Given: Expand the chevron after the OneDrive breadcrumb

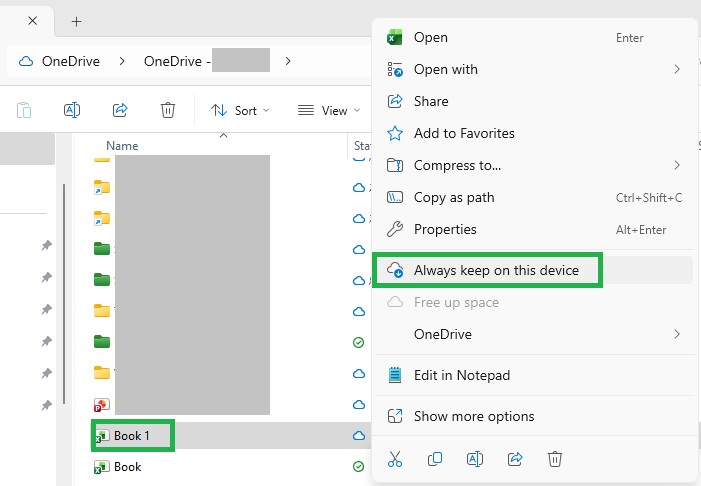Looking at the screenshot, I should [122, 61].
